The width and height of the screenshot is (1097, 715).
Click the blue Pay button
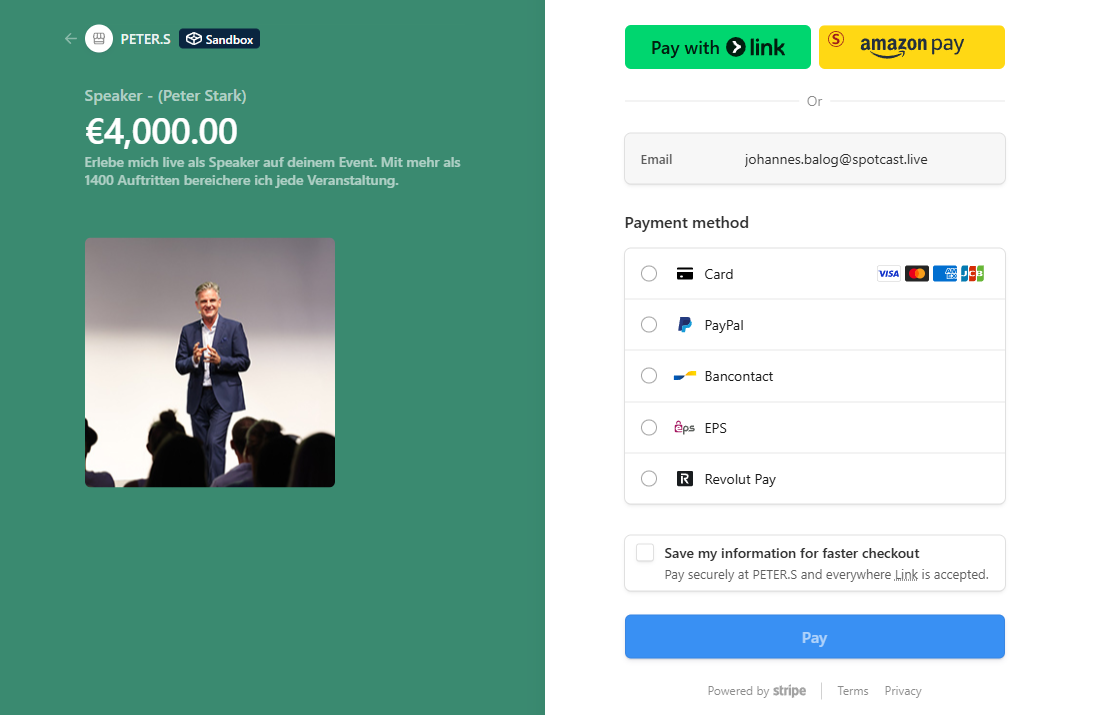(x=814, y=636)
